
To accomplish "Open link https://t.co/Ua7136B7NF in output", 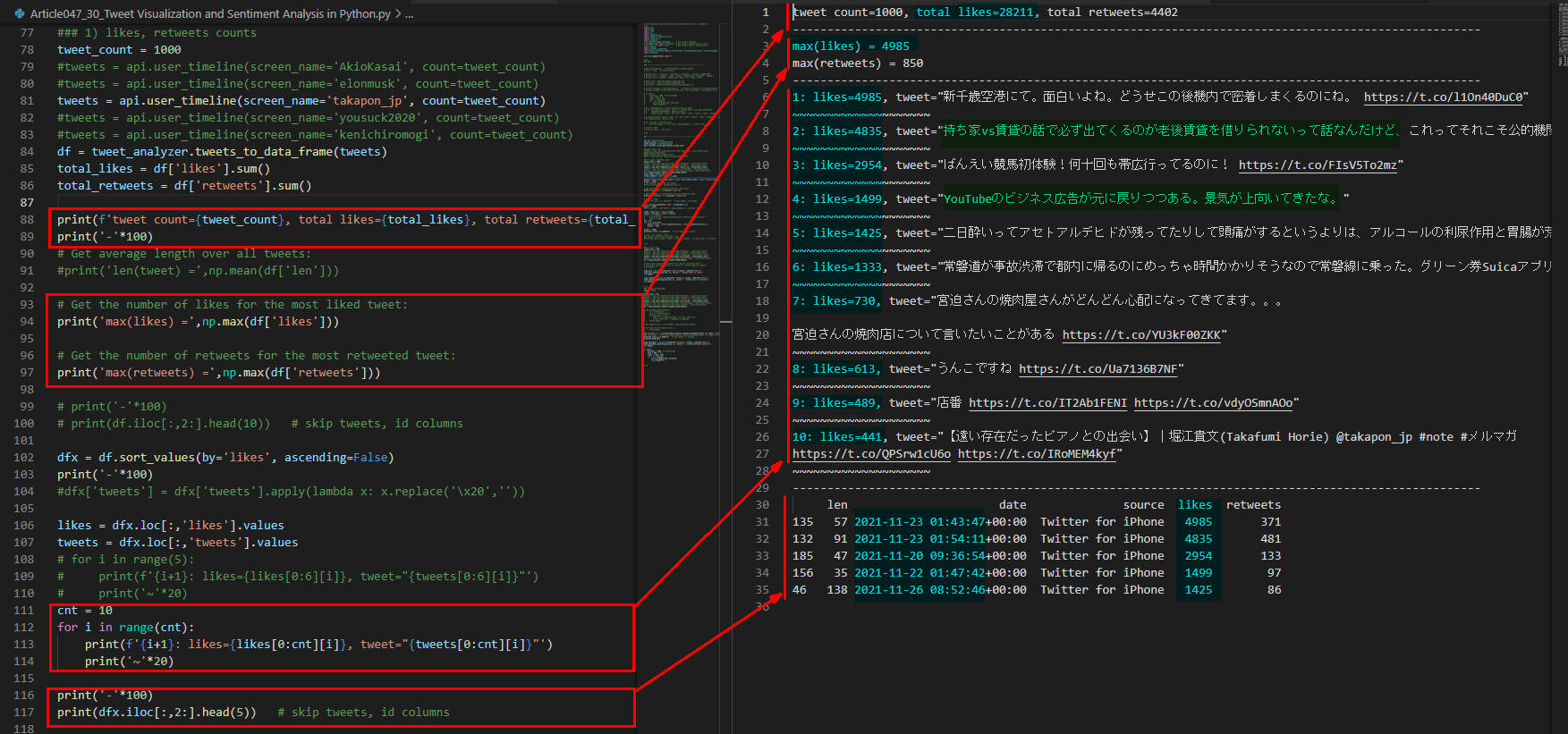I will click(x=1098, y=369).
